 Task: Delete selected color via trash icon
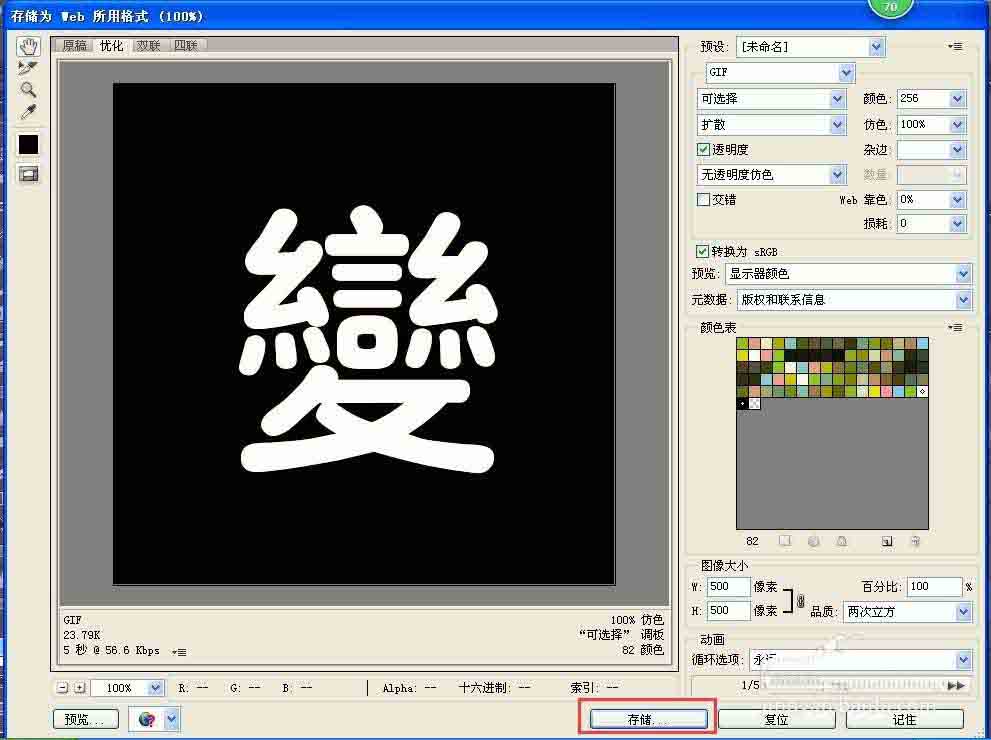(x=913, y=541)
